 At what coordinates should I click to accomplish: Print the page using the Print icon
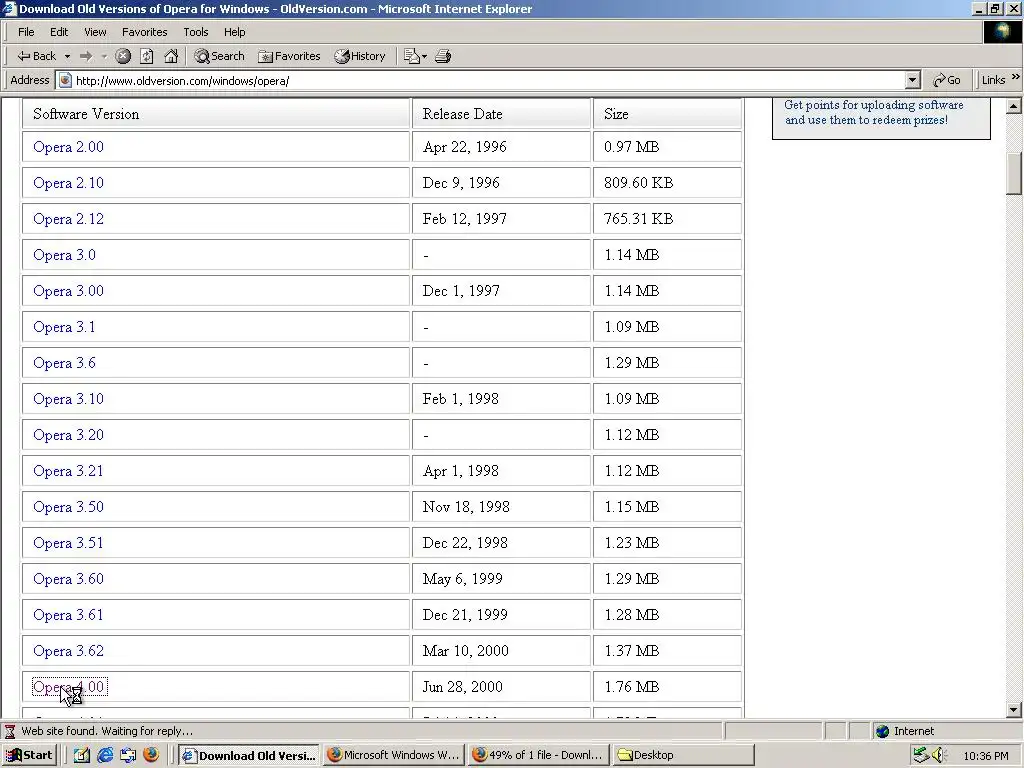point(443,56)
